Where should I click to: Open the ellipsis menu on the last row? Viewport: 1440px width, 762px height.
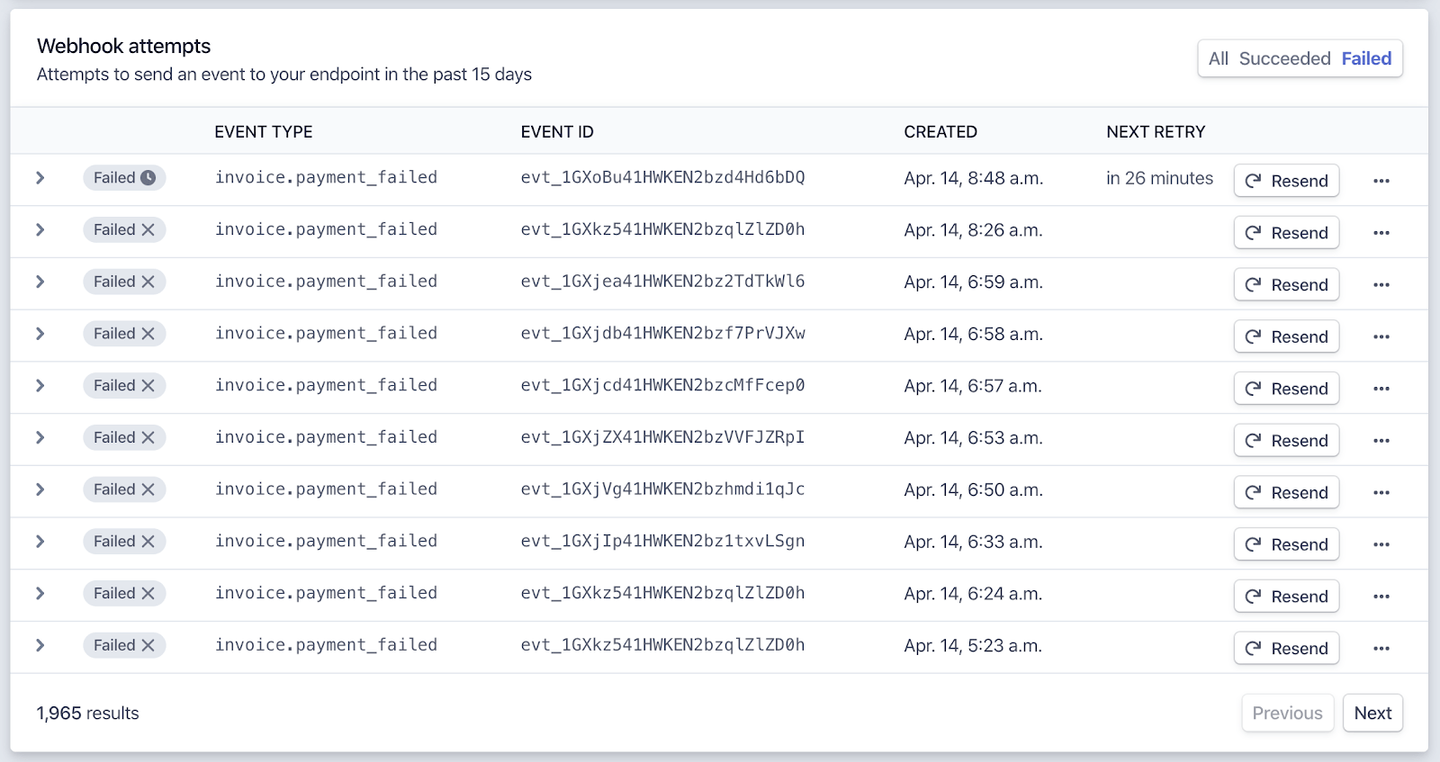pyautogui.click(x=1382, y=648)
